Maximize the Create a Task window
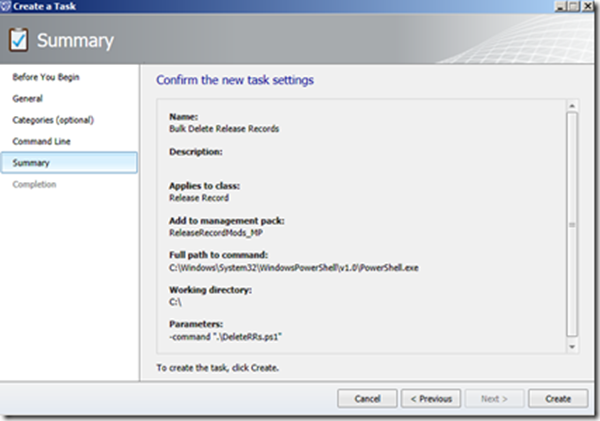 574,6
